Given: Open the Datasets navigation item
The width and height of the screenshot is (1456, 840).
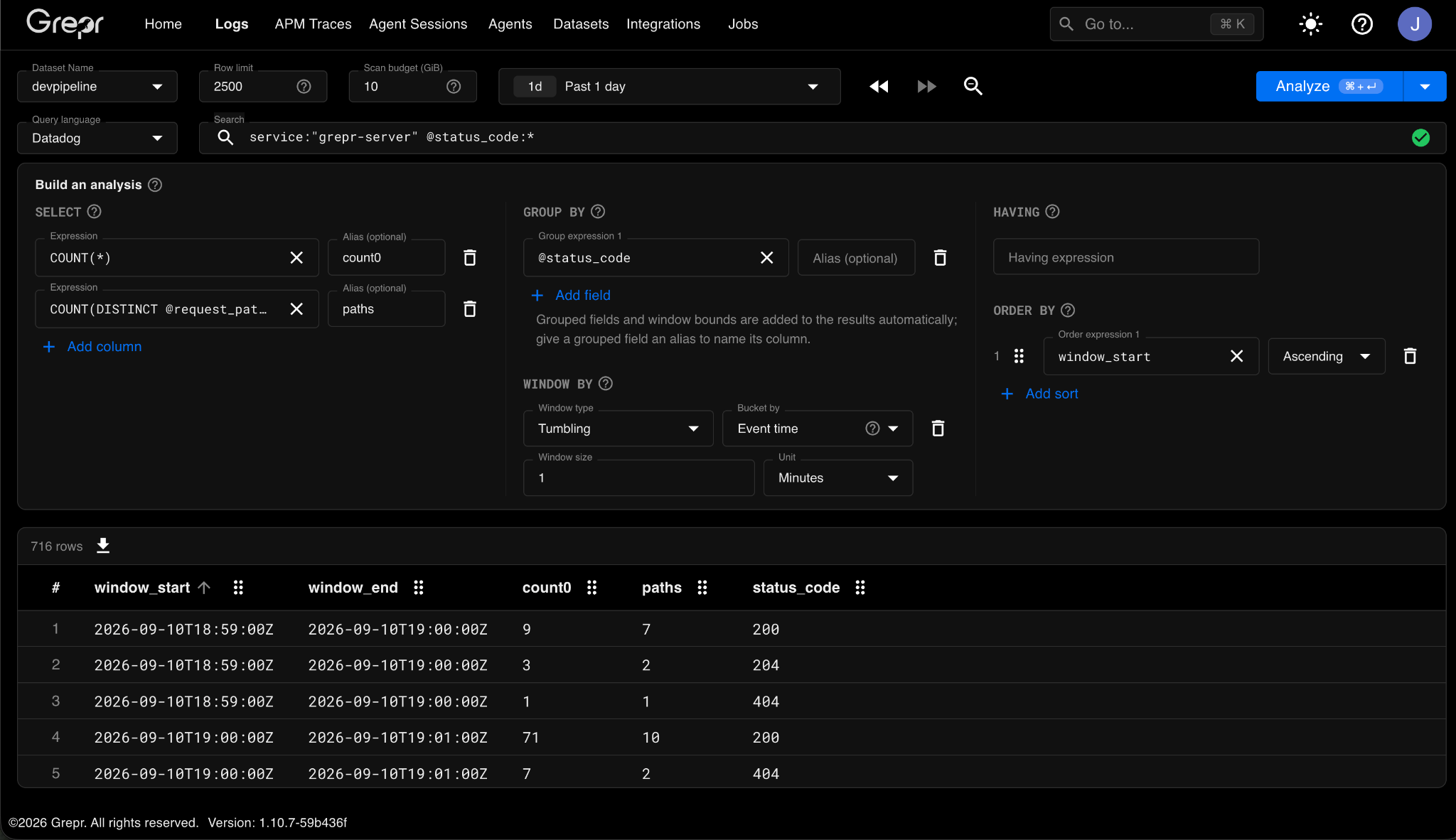Looking at the screenshot, I should pyautogui.click(x=581, y=24).
